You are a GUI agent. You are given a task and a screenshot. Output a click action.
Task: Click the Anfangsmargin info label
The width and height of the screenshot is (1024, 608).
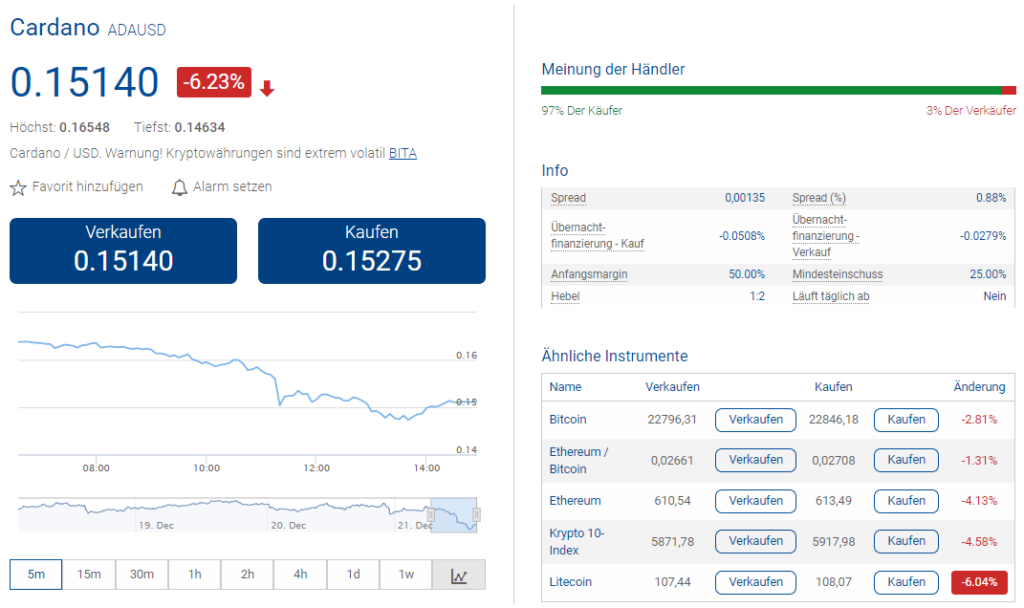pos(589,274)
